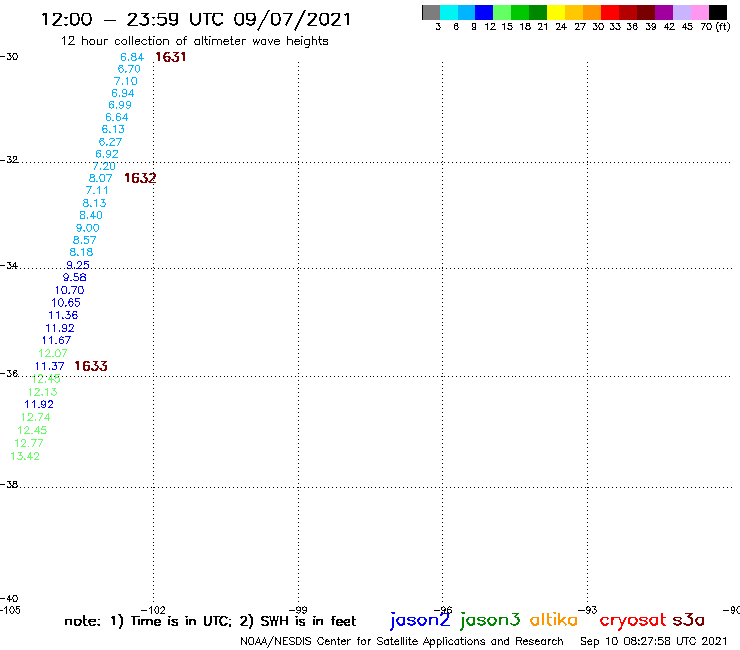Click the wave height value 6.27
740x650 pixels.
(x=110, y=142)
